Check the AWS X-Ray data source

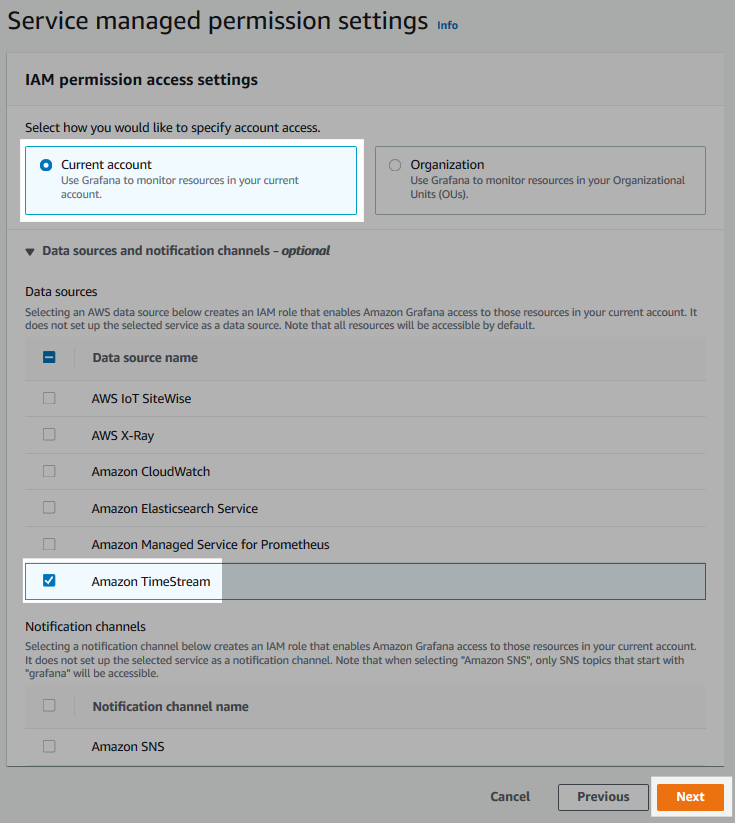[x=49, y=434]
